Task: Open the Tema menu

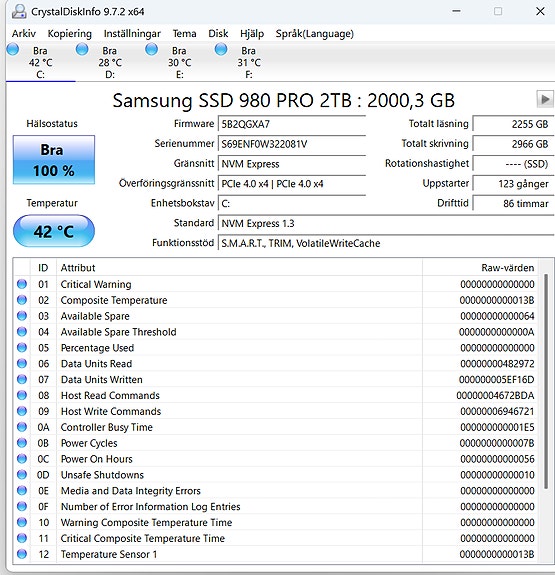Action: pyautogui.click(x=185, y=34)
